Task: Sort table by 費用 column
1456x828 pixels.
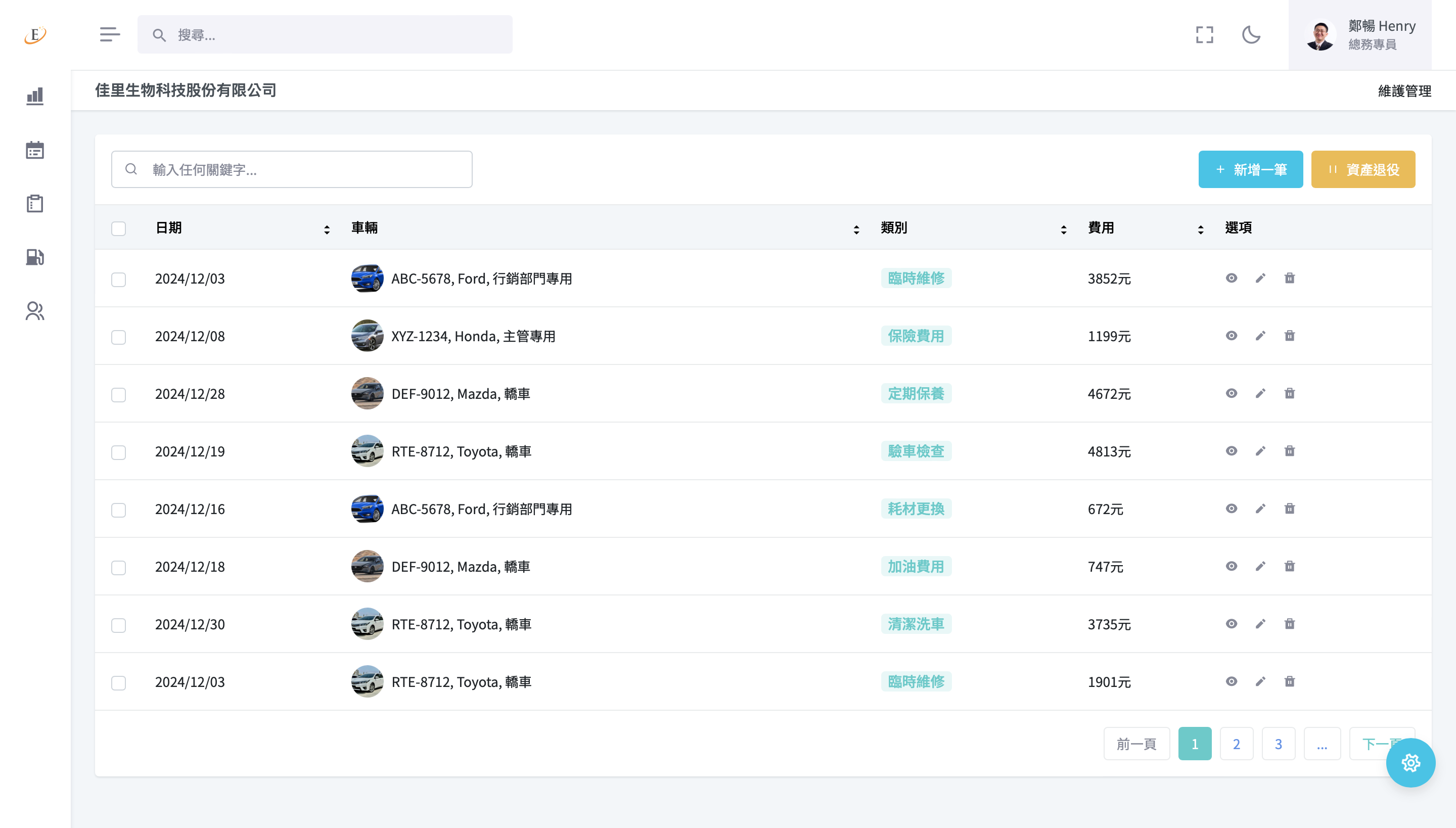Action: pos(1201,229)
